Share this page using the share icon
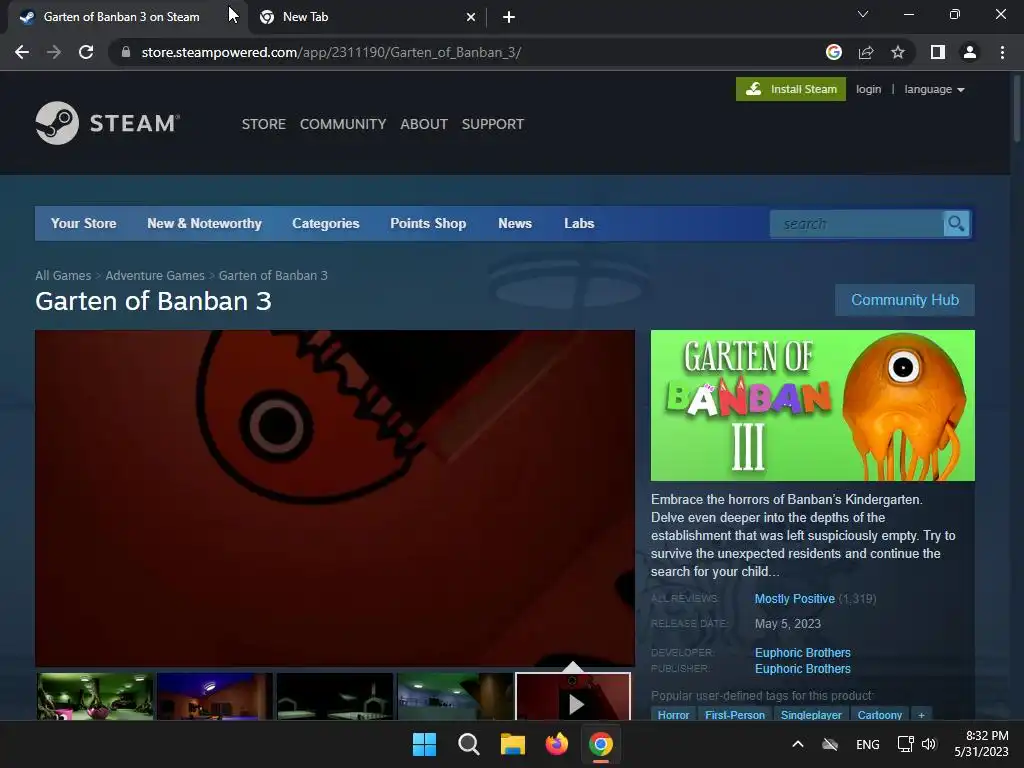Screen dimensions: 1024x768 [866, 52]
